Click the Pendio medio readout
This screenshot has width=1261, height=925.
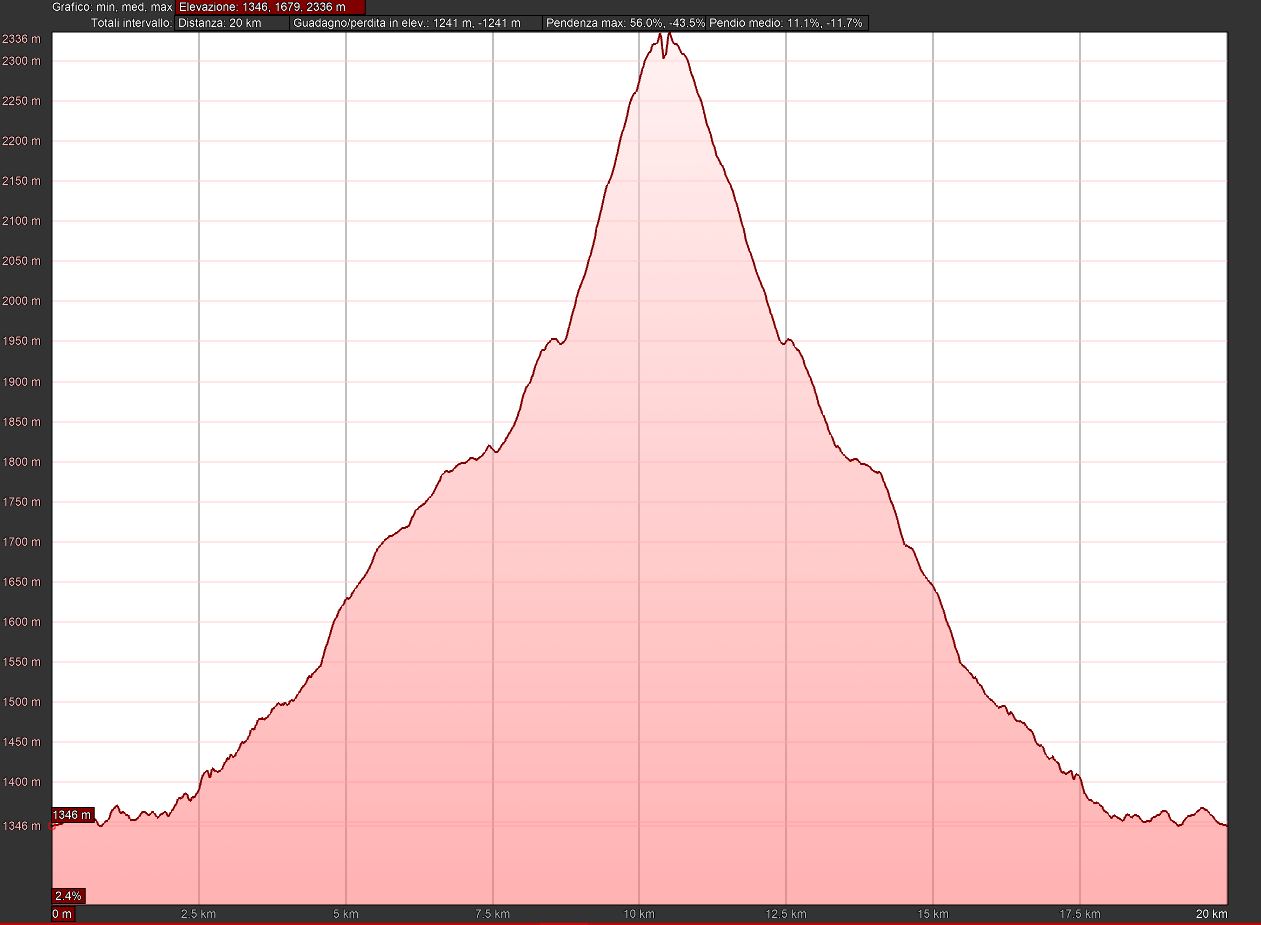click(786, 22)
